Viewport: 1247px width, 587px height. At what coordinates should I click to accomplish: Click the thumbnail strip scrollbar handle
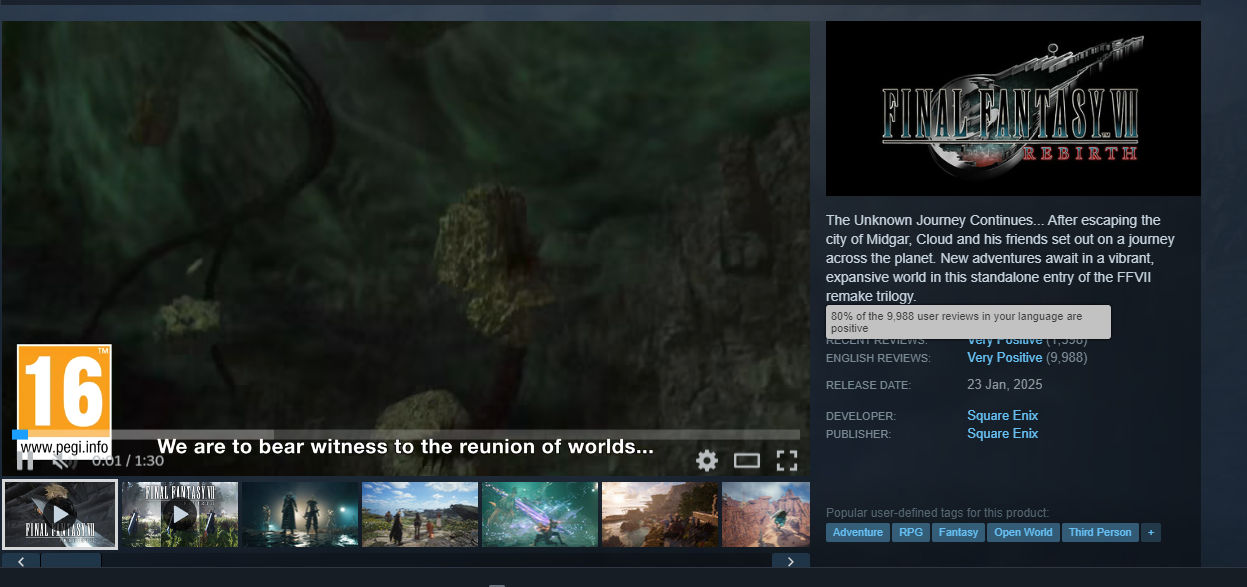(71, 561)
